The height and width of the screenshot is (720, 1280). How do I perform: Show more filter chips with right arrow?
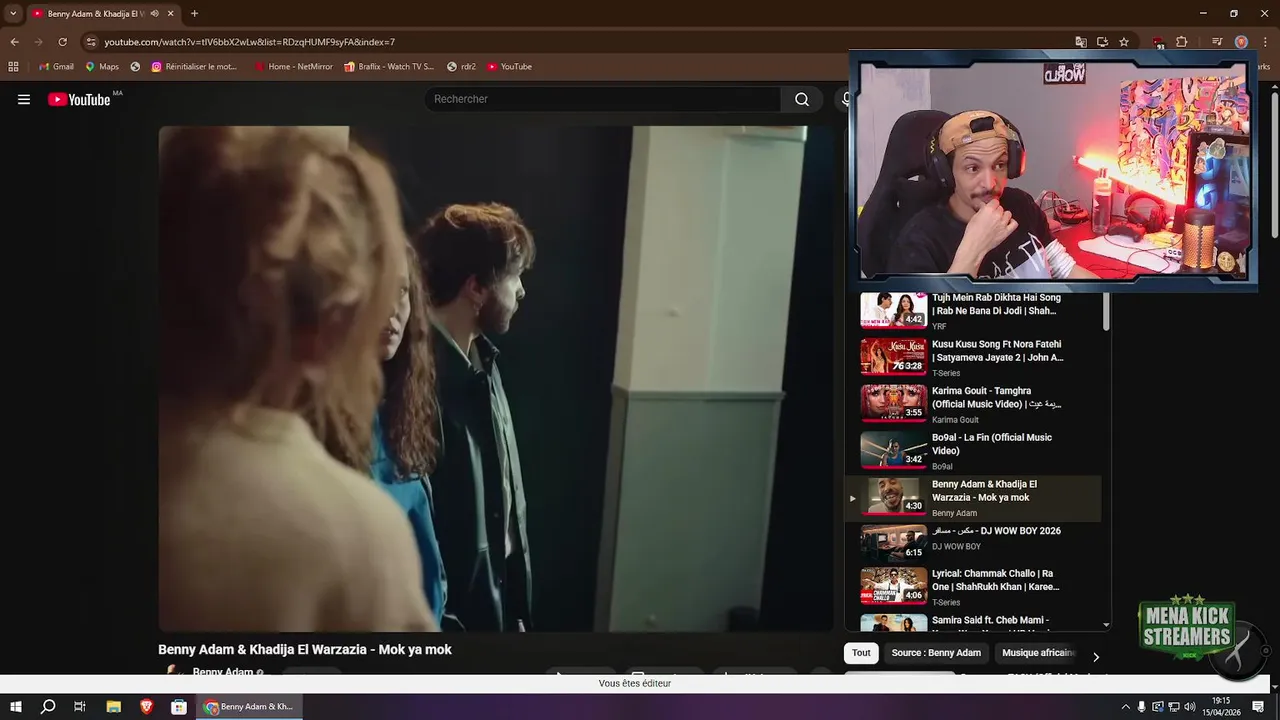coord(1095,657)
